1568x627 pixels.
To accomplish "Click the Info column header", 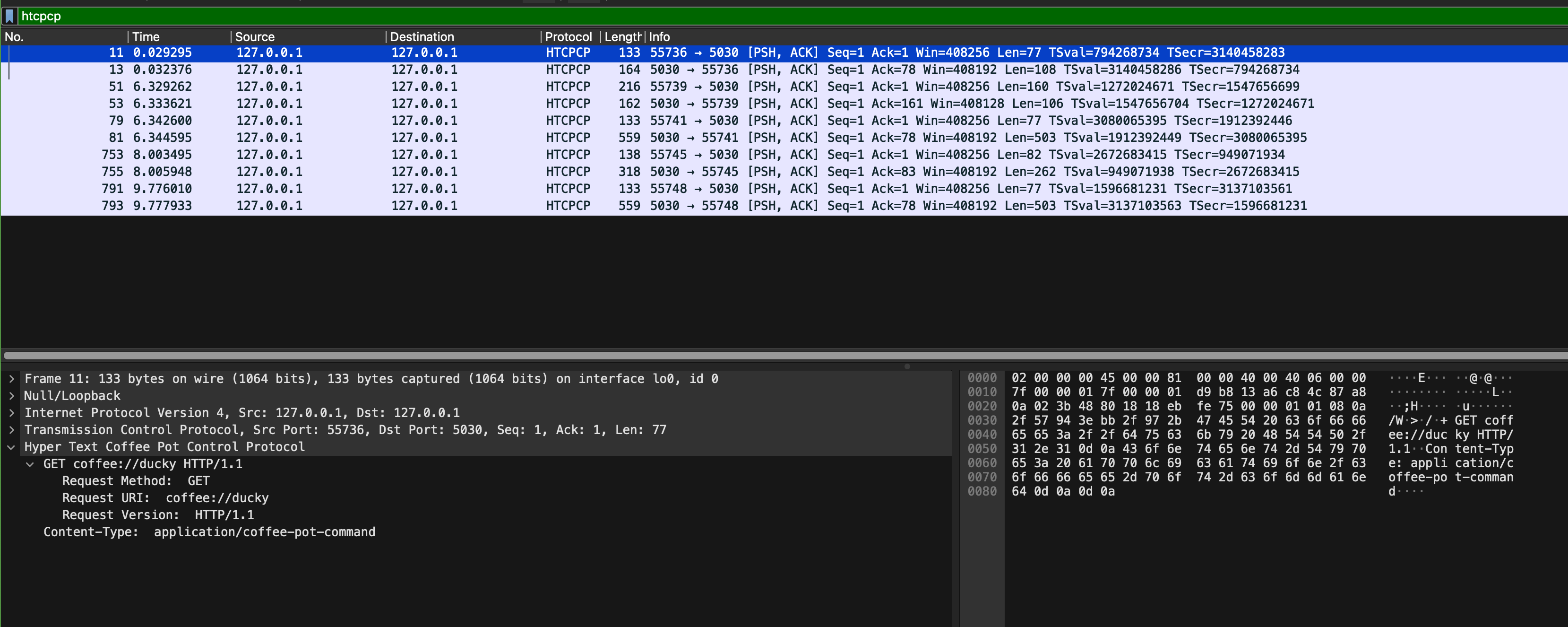I will 659,36.
